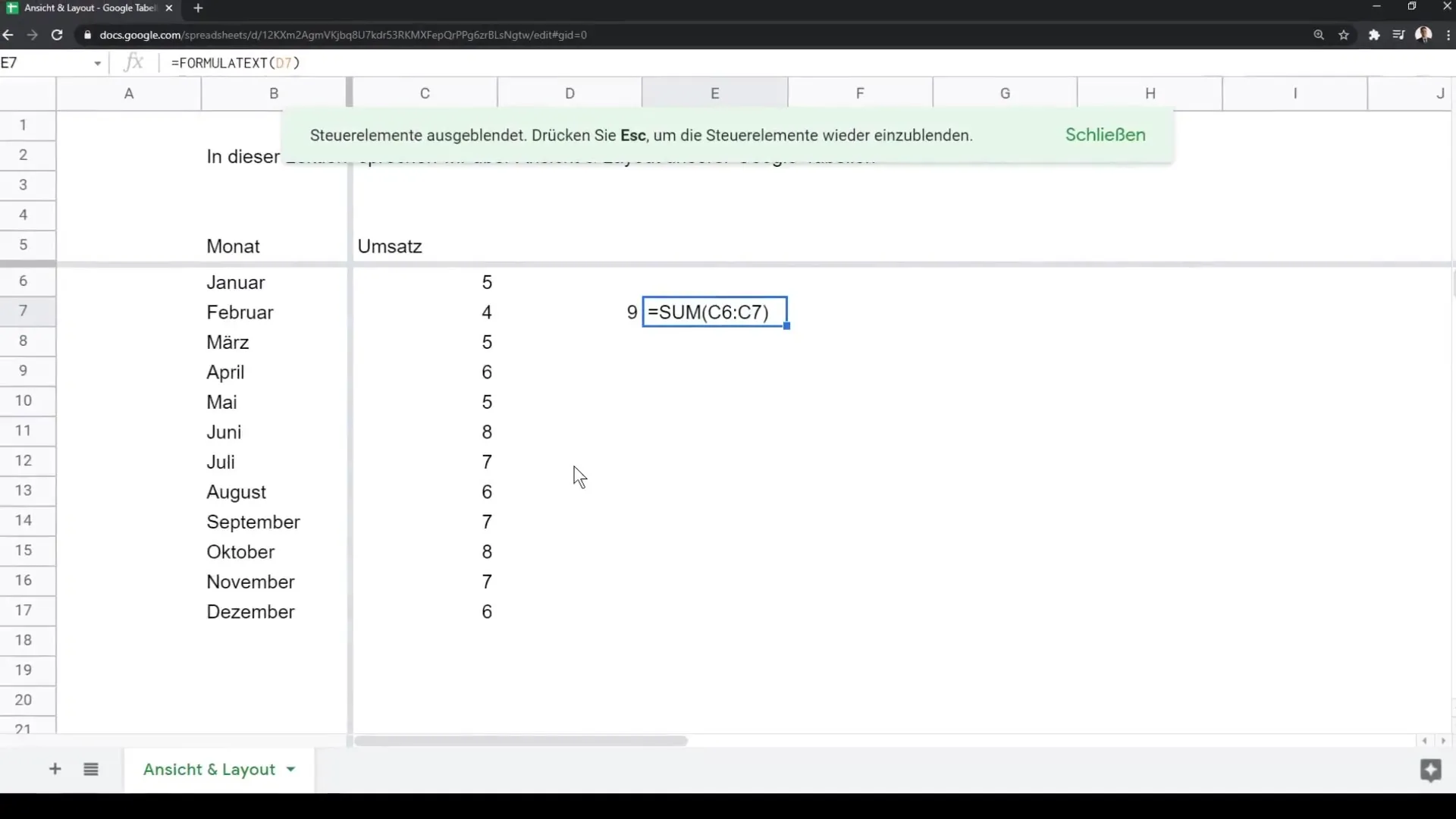Click the browser forward arrow

(32, 35)
